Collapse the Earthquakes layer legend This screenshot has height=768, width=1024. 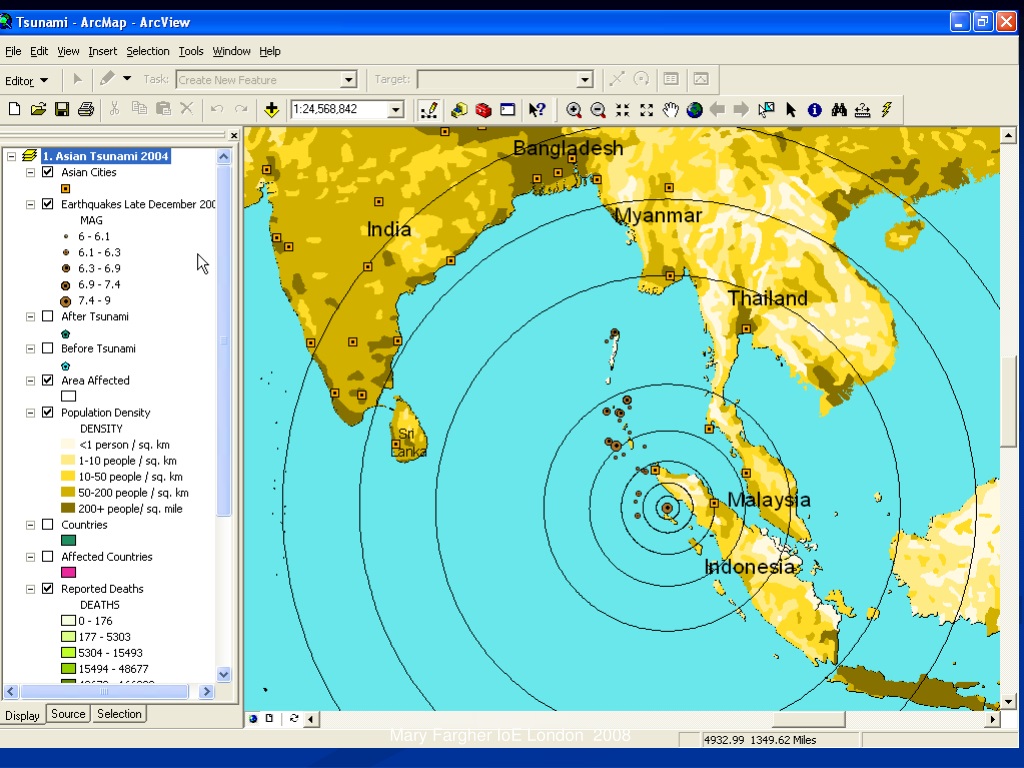tap(30, 204)
